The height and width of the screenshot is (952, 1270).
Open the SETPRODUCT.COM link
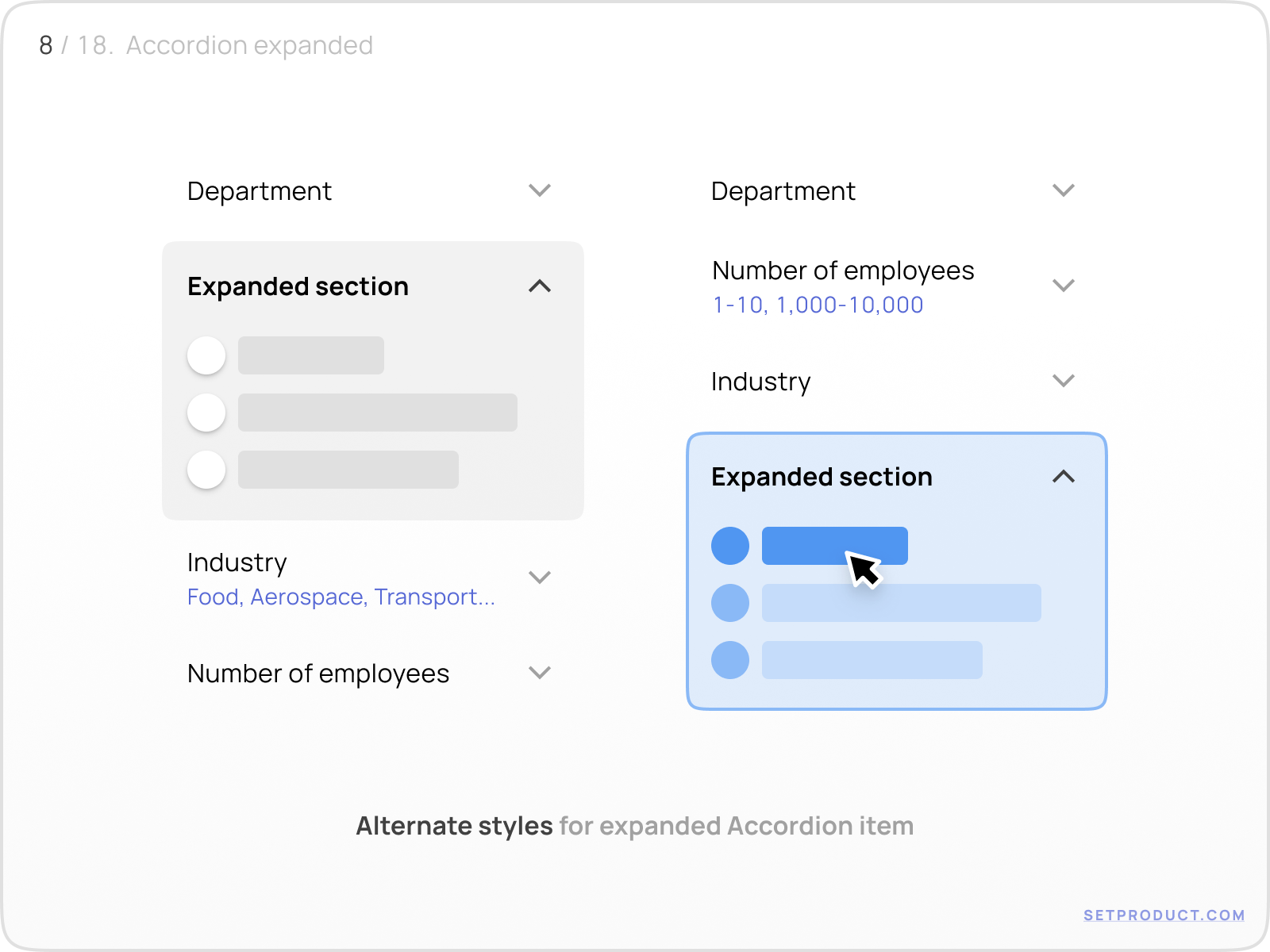pyautogui.click(x=1164, y=914)
